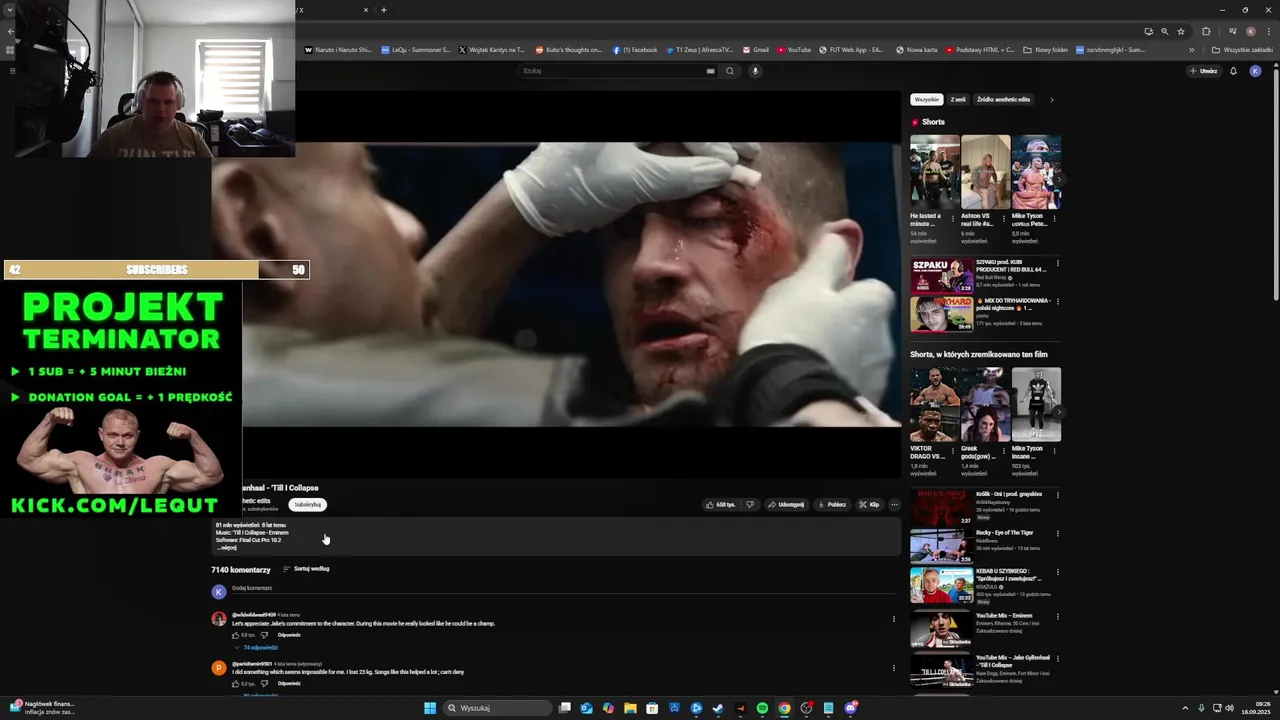Select the Wszystkie filter chip
This screenshot has width=1280, height=720.
click(x=927, y=99)
